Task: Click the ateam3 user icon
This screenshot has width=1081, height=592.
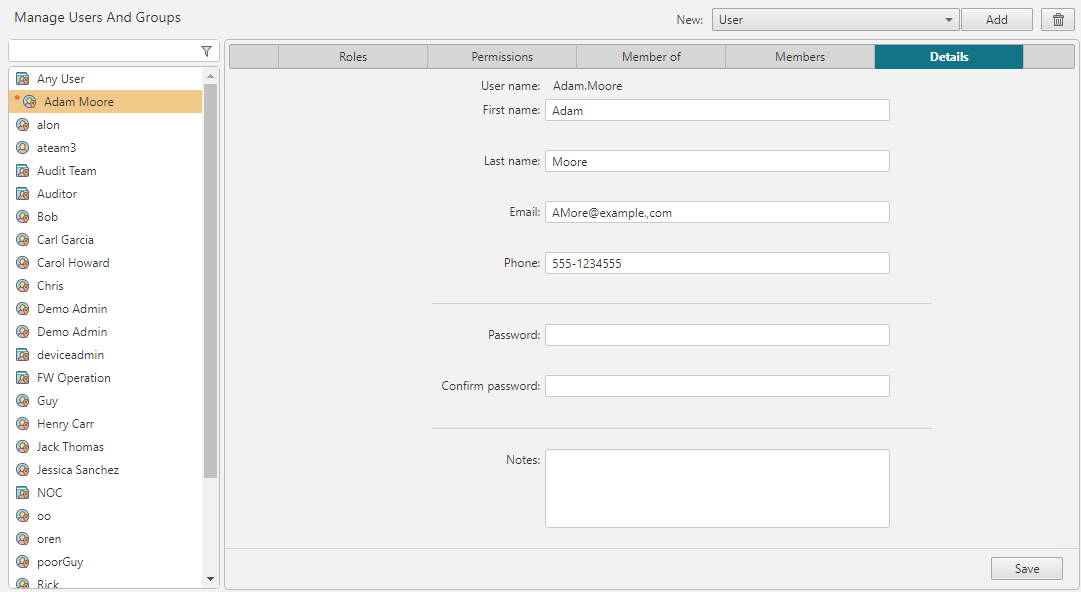Action: pyautogui.click(x=23, y=148)
